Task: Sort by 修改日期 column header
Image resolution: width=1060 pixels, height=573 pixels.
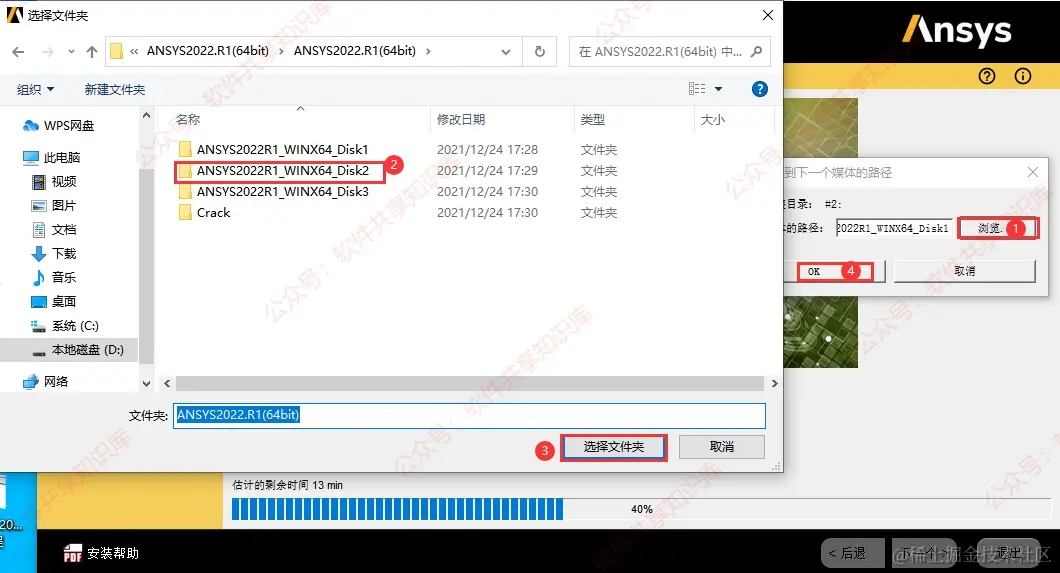Action: point(461,120)
